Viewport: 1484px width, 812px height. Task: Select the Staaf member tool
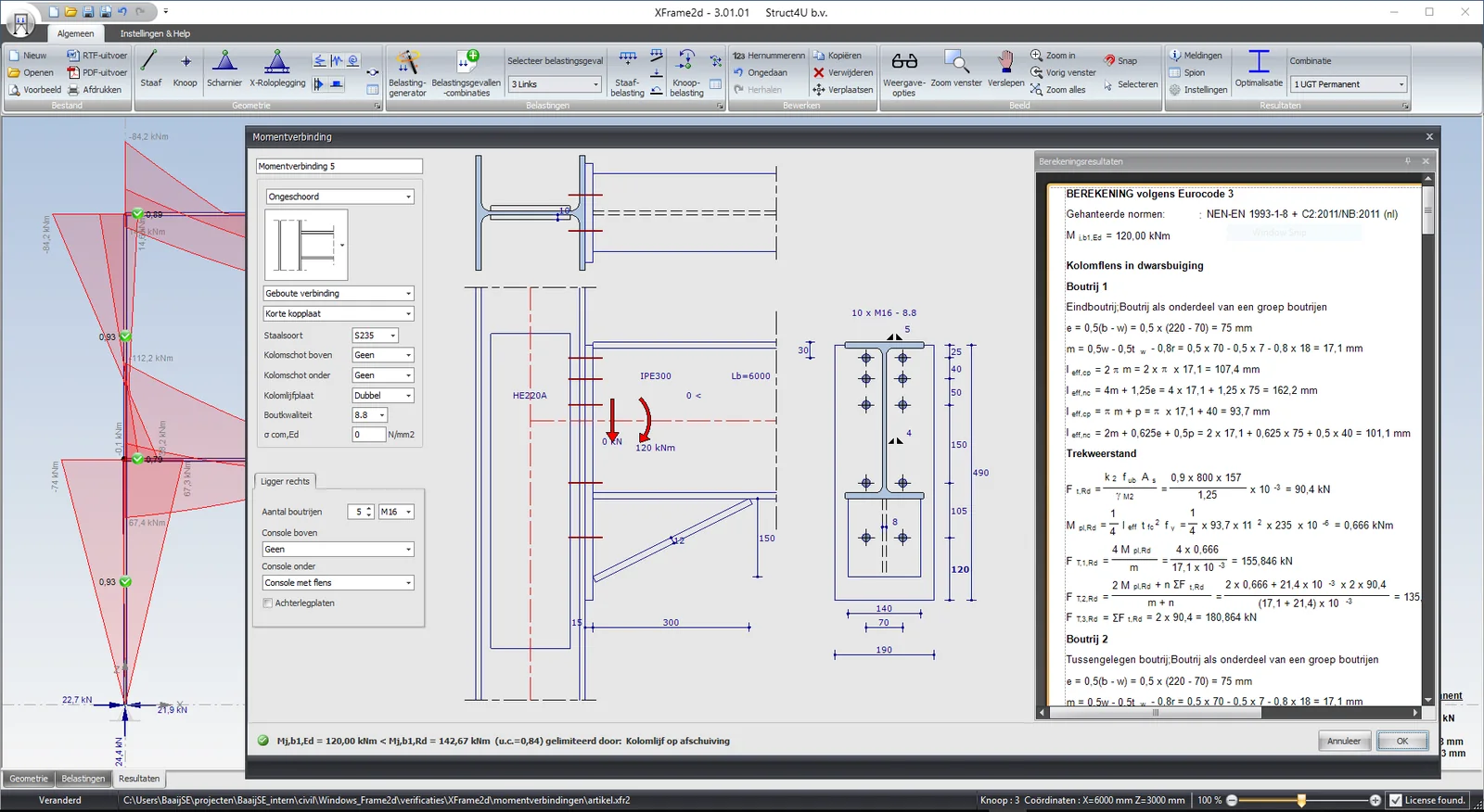point(150,70)
